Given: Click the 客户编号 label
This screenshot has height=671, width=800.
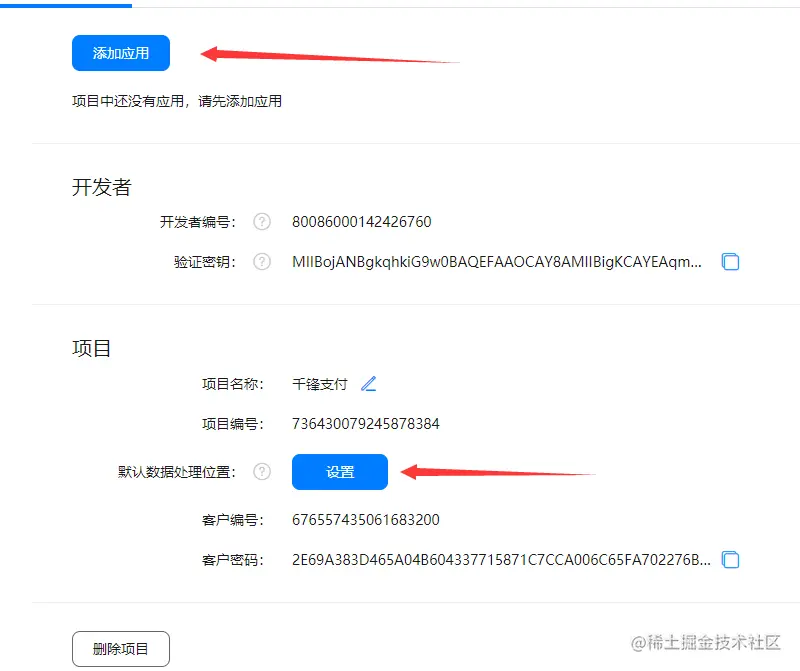Looking at the screenshot, I should tap(233, 520).
